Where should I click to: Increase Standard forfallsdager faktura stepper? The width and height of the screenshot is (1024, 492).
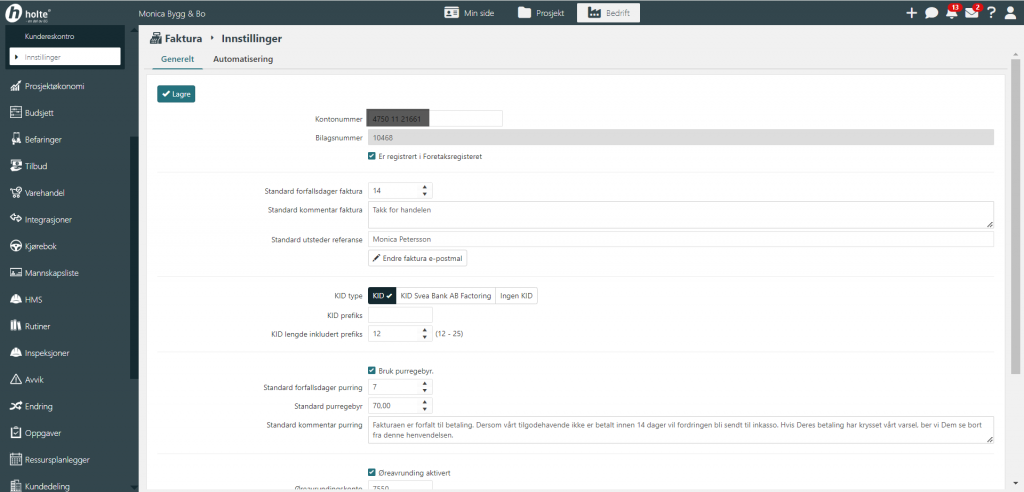[x=425, y=187]
